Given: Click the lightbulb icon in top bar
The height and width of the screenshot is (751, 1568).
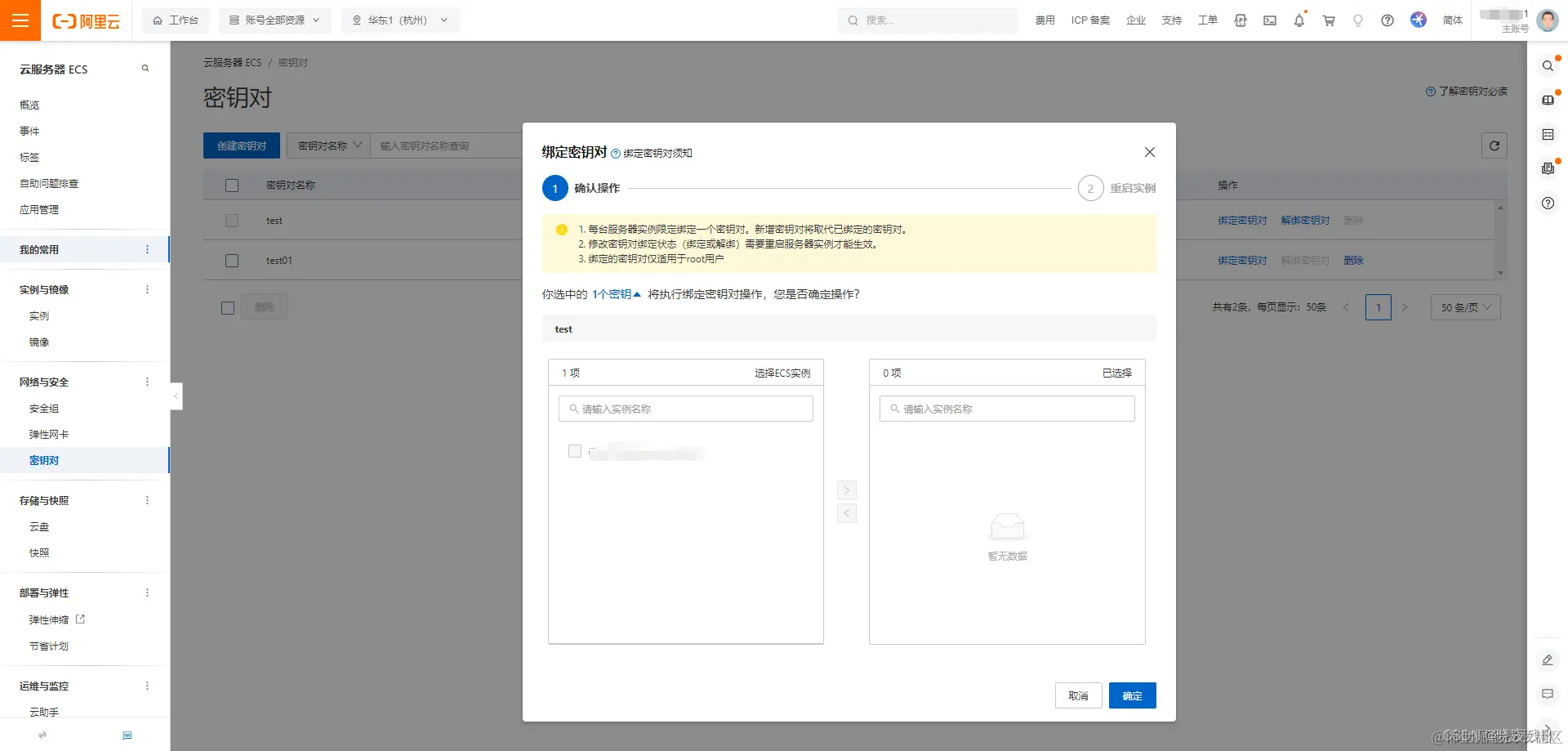Looking at the screenshot, I should (x=1358, y=20).
